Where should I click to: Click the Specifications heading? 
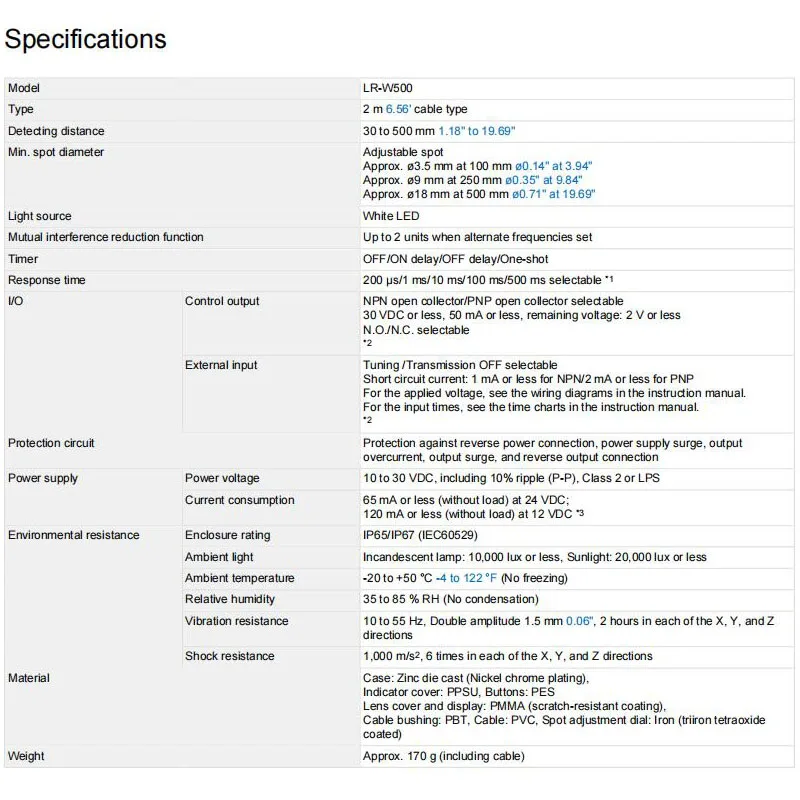pyautogui.click(x=85, y=39)
